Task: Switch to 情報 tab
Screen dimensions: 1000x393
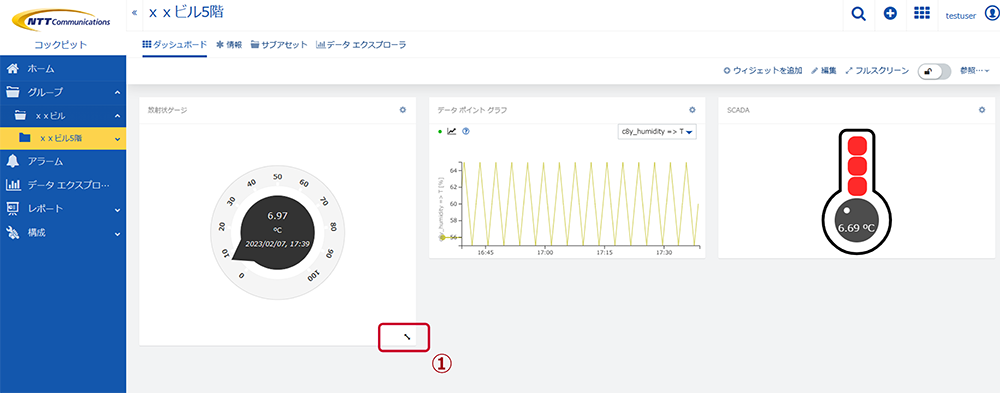Action: point(229,45)
